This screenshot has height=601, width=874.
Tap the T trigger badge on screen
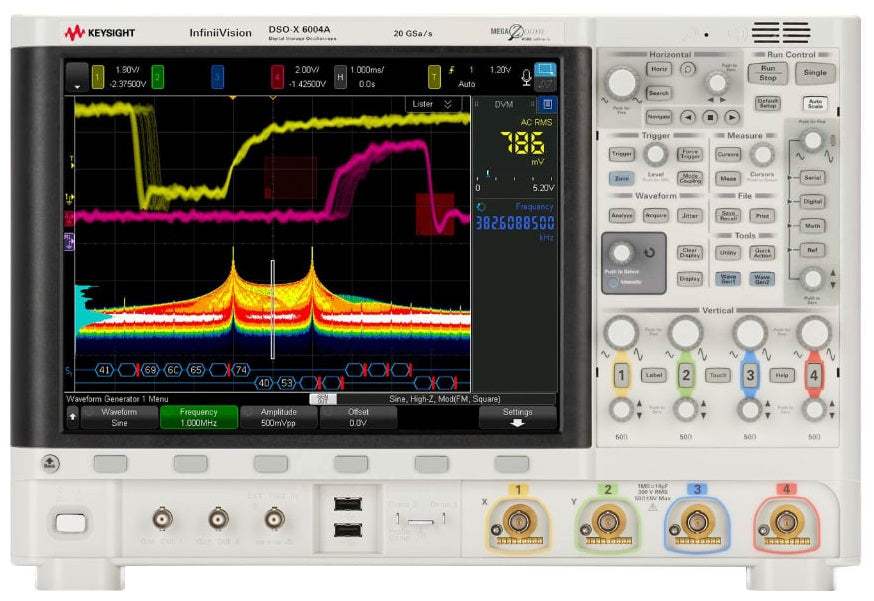434,77
